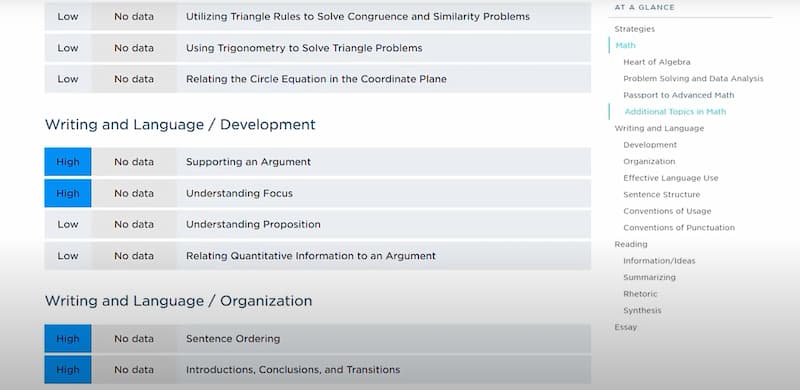Go to Effective Language Use section
The width and height of the screenshot is (800, 390).
coord(670,178)
